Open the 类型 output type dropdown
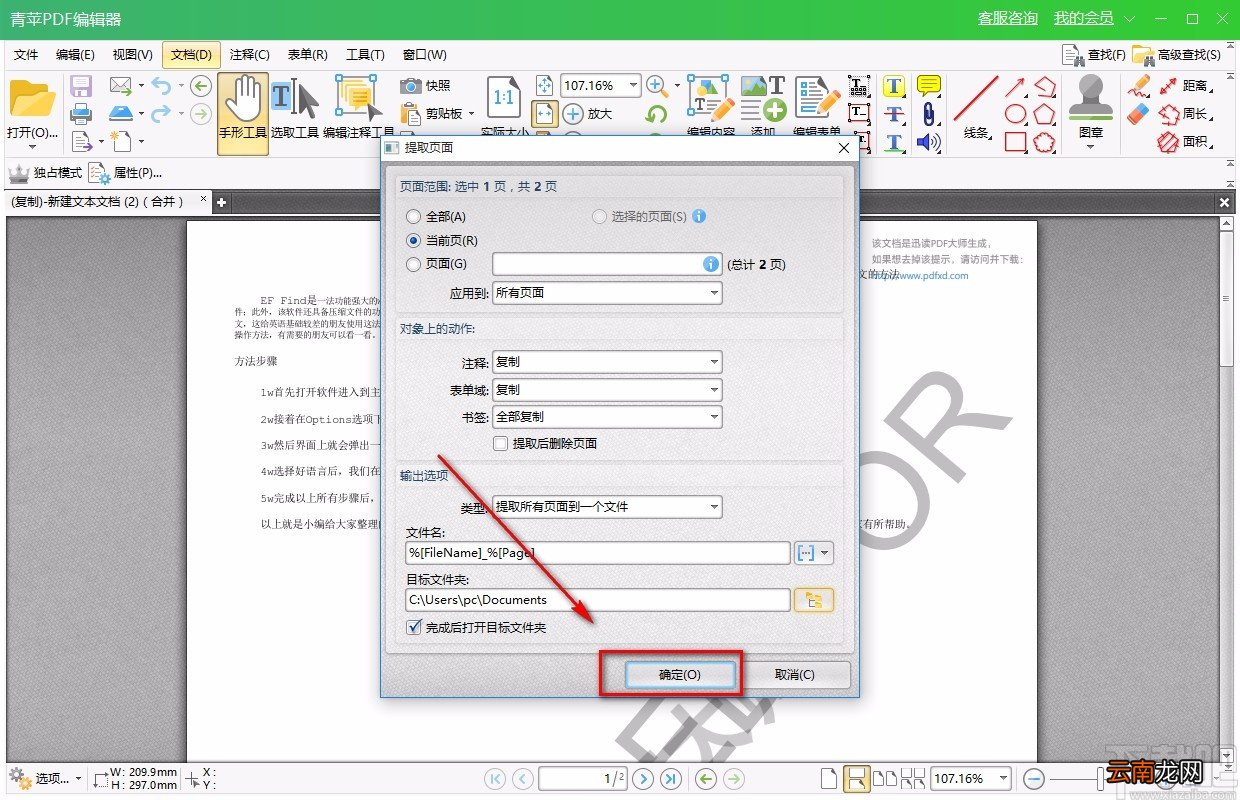The height and width of the screenshot is (800, 1240). point(607,507)
